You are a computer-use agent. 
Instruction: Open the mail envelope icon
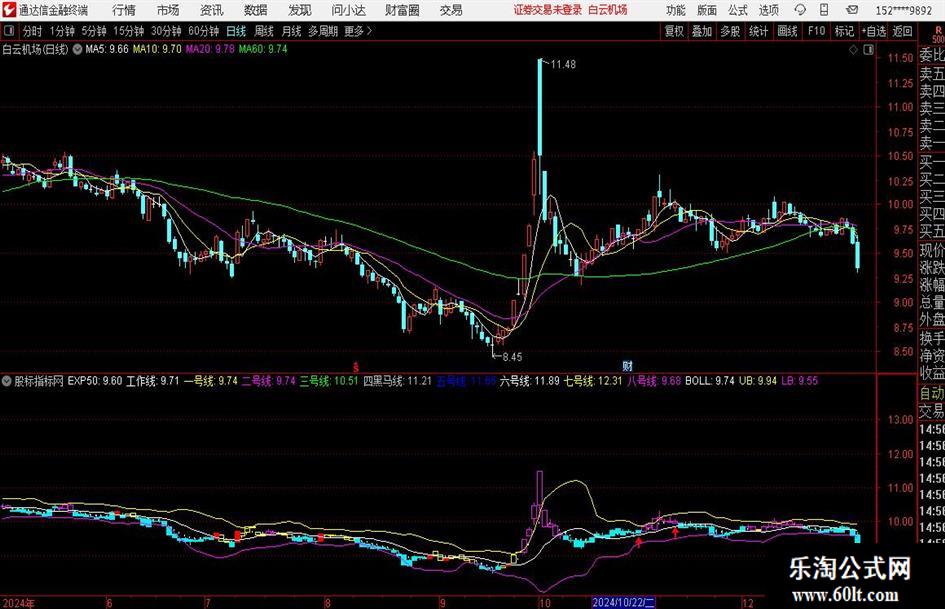[852, 10]
